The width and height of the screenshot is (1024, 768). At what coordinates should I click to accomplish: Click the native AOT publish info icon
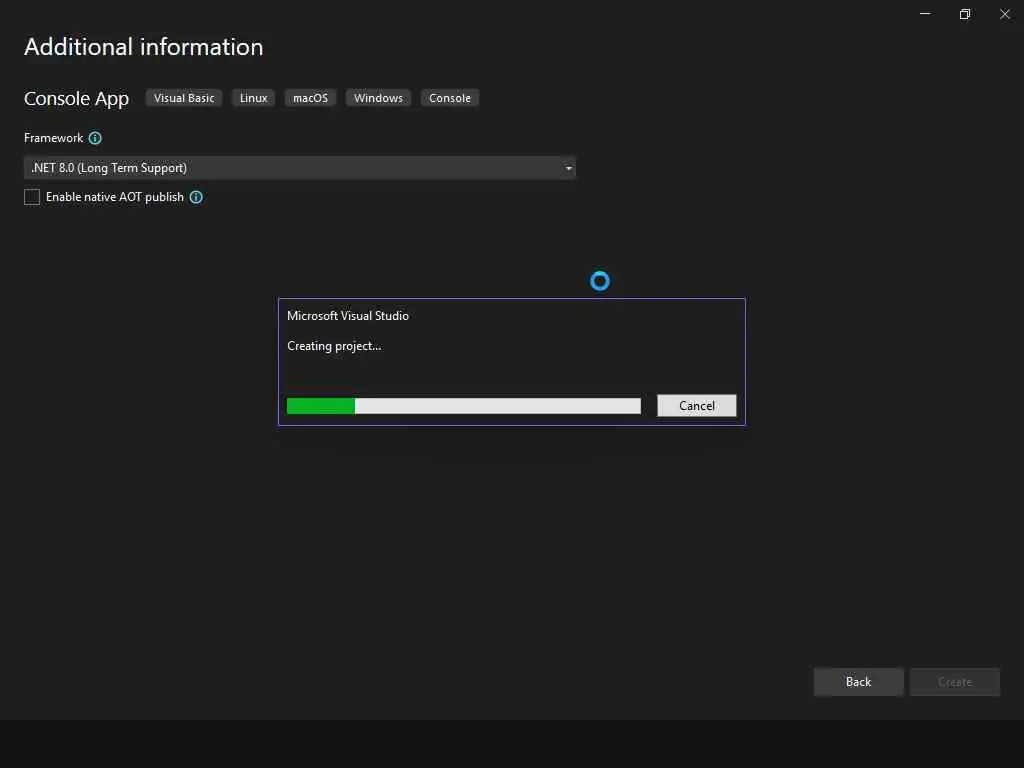(x=196, y=197)
